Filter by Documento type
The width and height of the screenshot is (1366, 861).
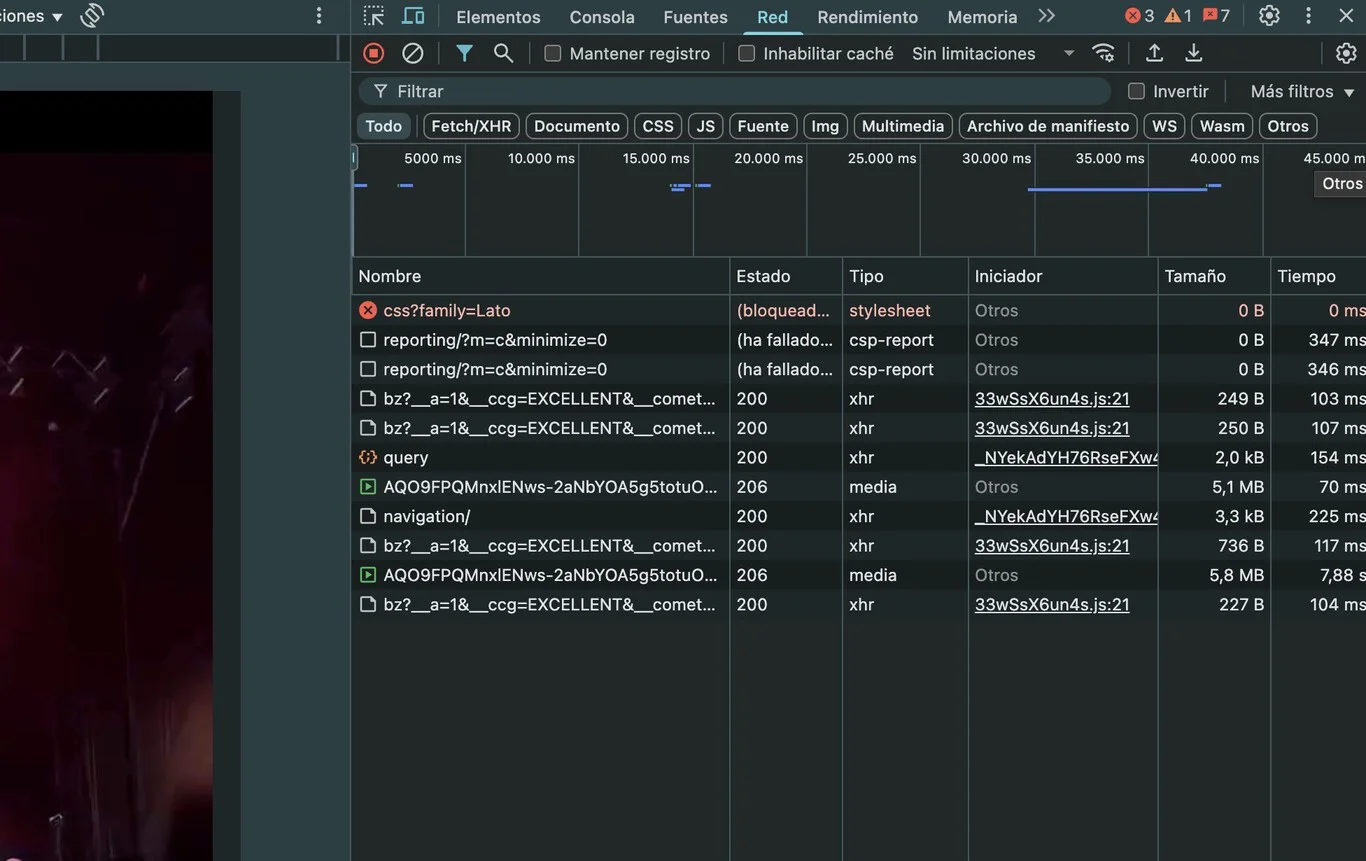tap(577, 126)
